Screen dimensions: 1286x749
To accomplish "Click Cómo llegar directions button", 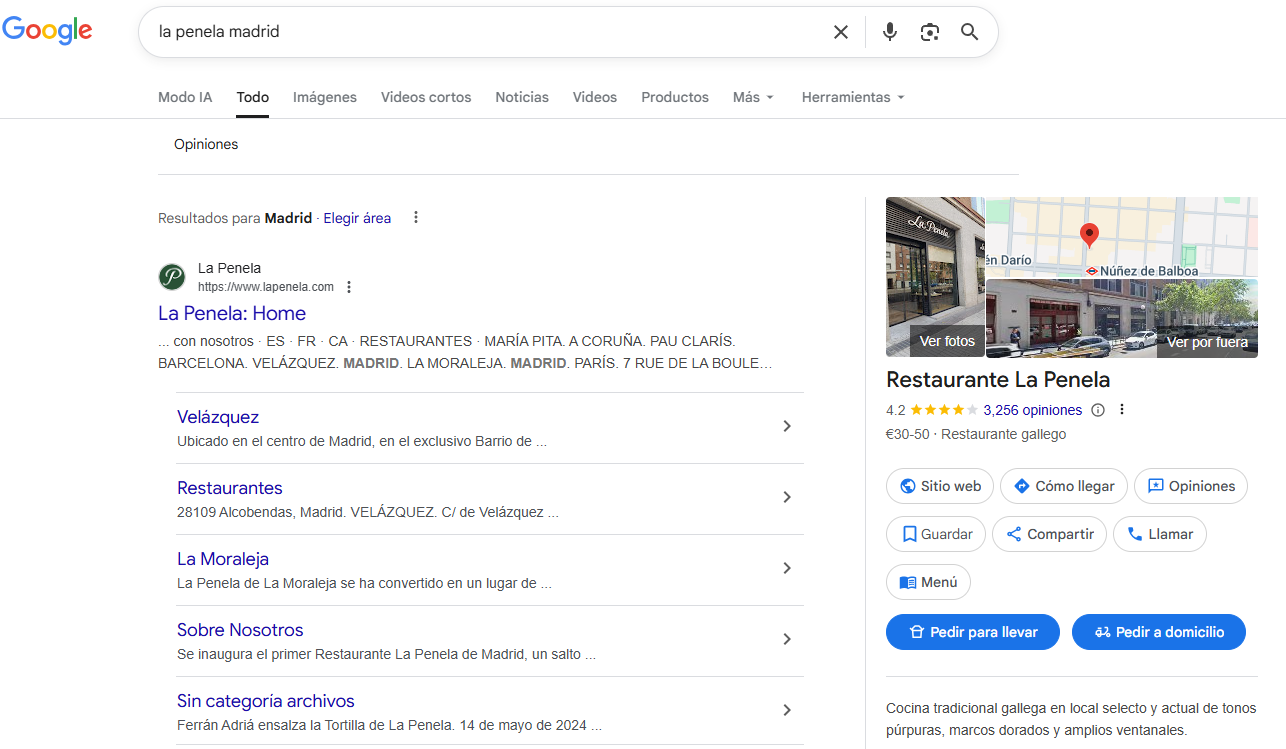I will (1064, 486).
